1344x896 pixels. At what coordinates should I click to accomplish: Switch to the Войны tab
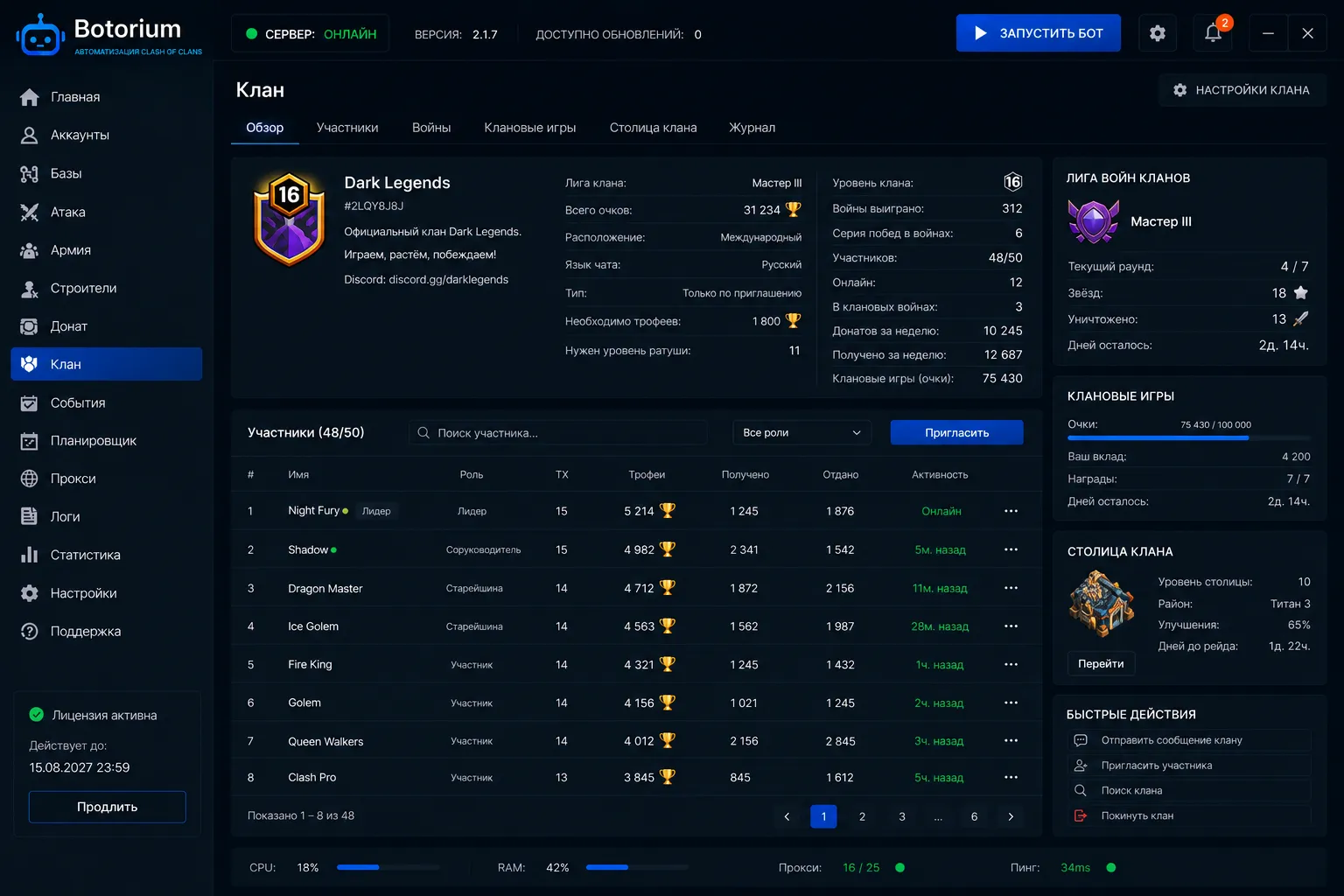point(431,128)
